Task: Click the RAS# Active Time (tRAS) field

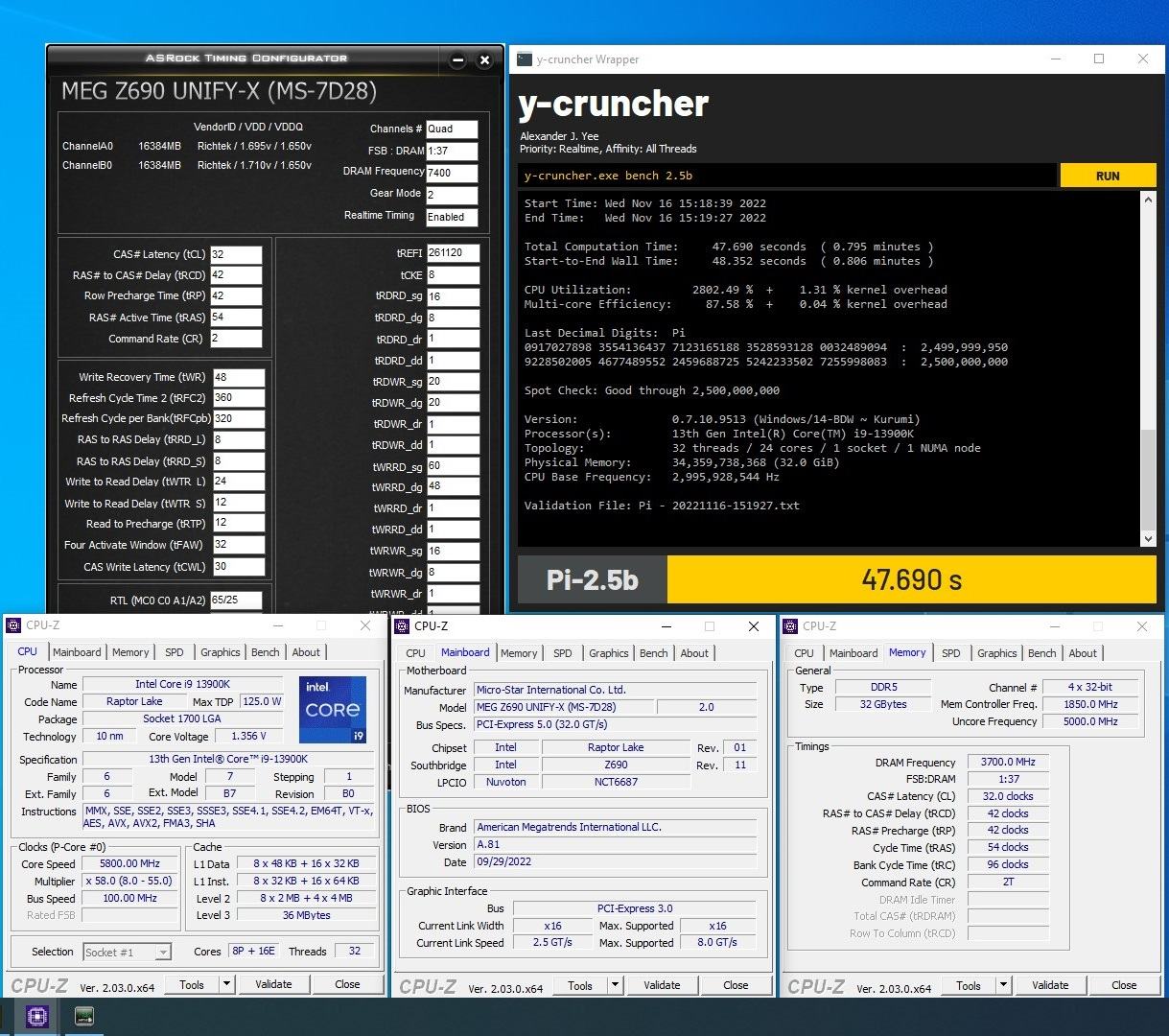Action: 236,318
